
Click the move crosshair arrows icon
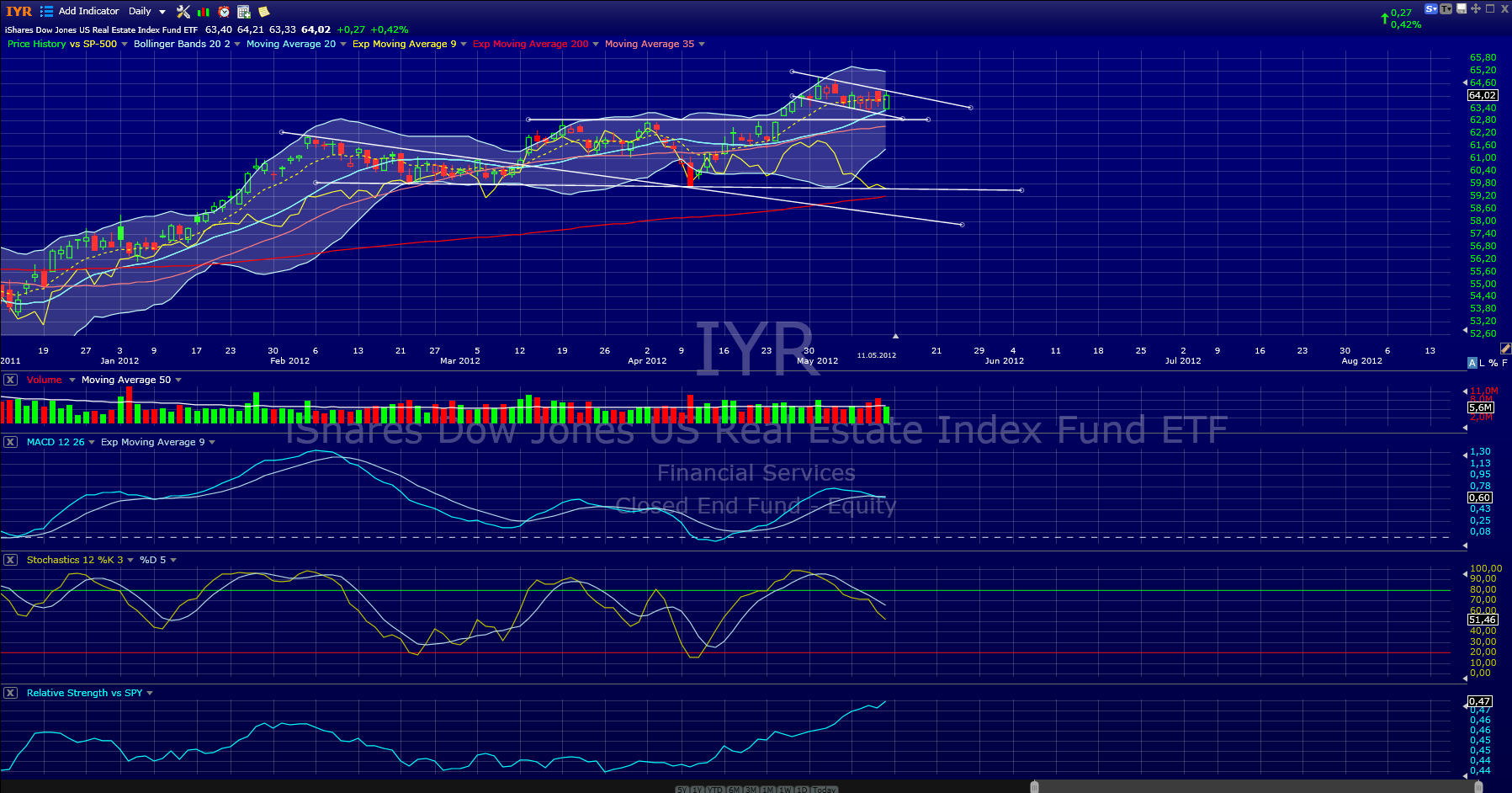click(1475, 8)
